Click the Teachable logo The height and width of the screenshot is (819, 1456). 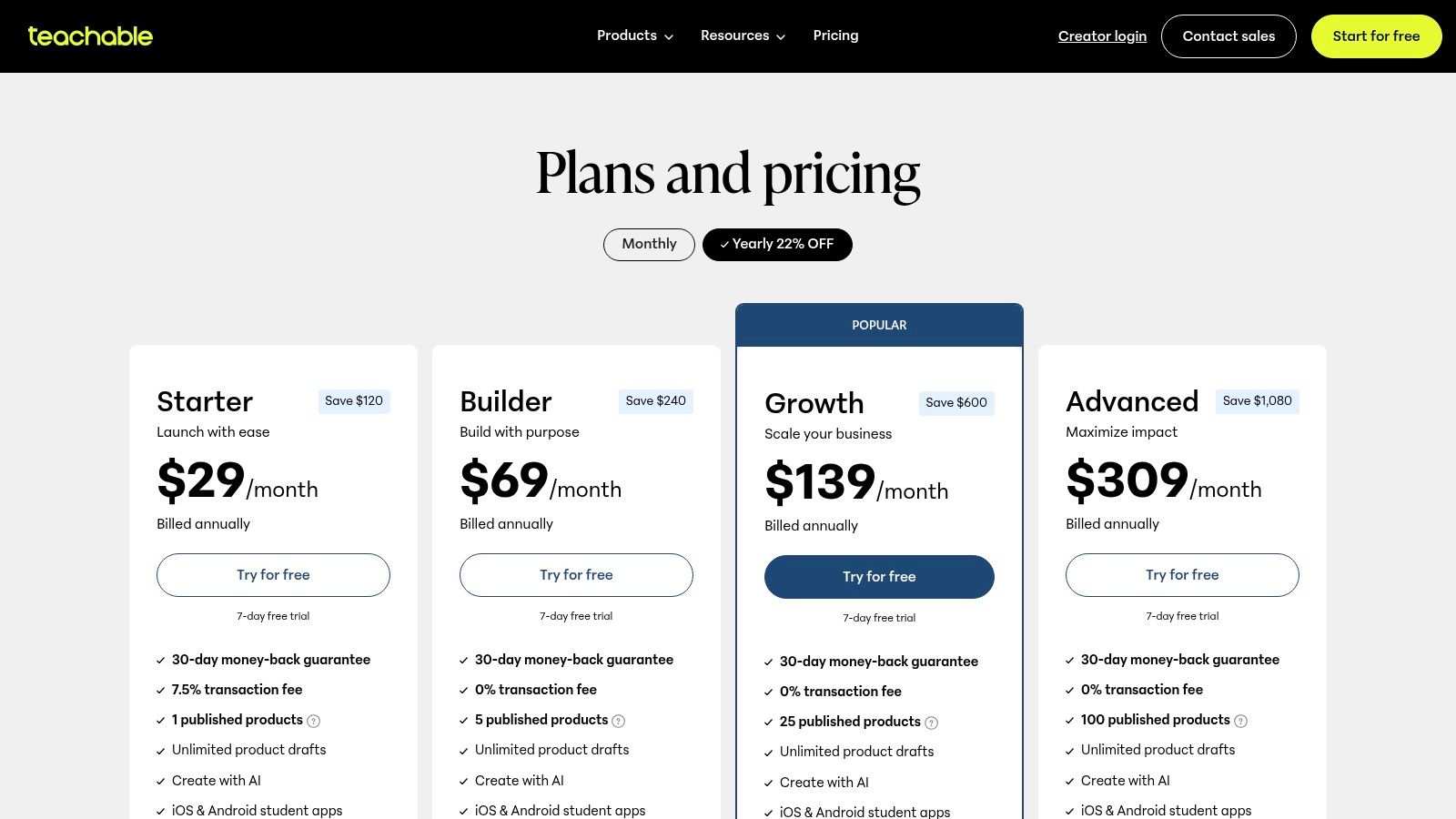[90, 36]
